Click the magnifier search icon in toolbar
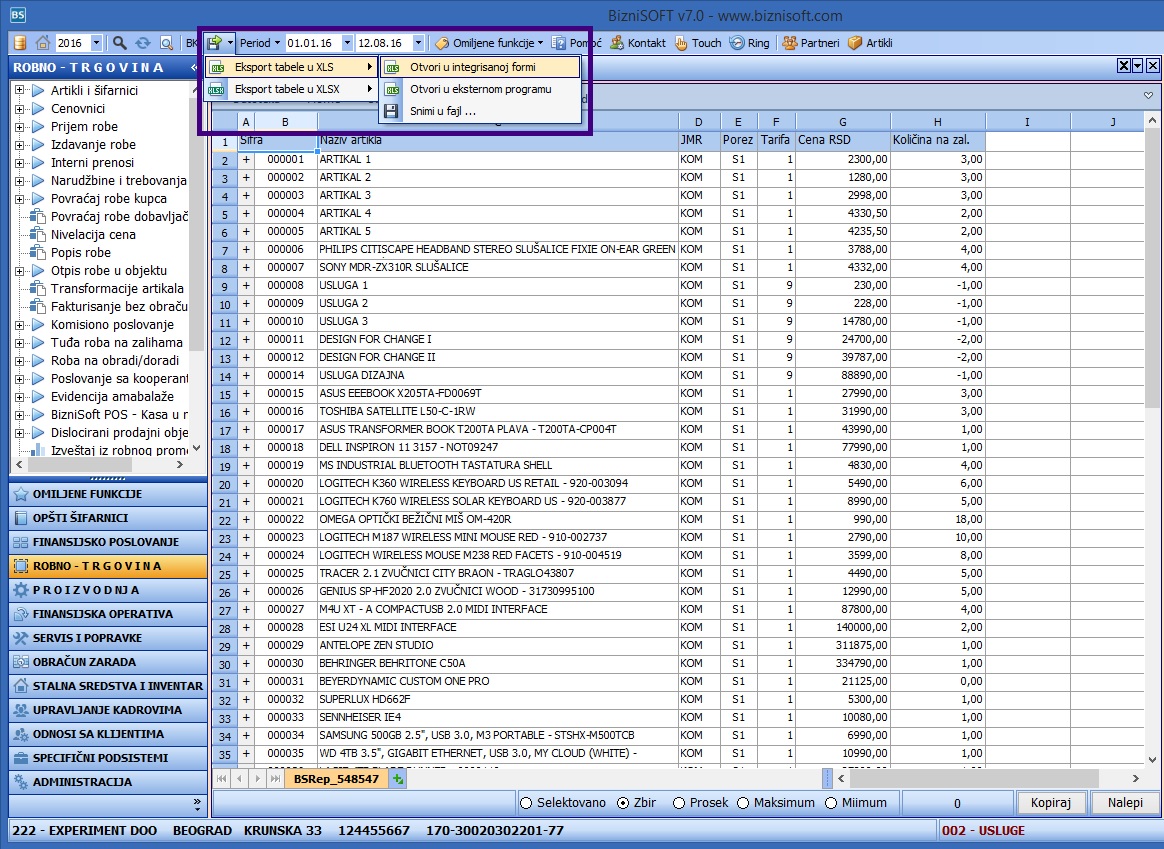 (x=120, y=43)
